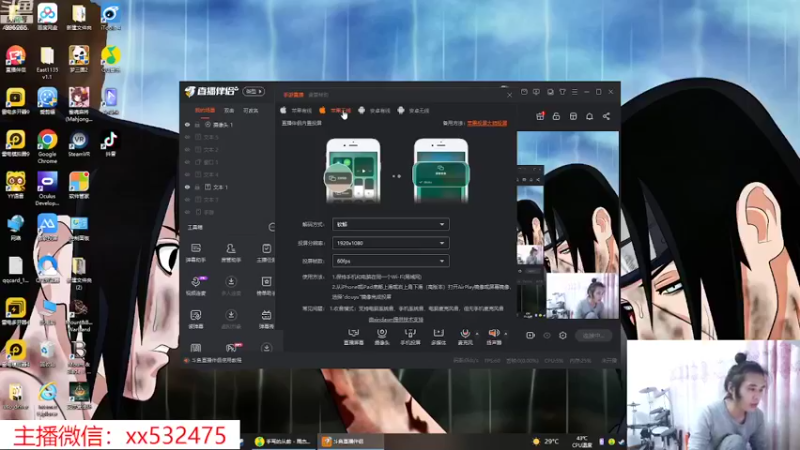This screenshot has height=450, width=800.
Task: Open SteamVR desktop shortcut
Action: 79,144
